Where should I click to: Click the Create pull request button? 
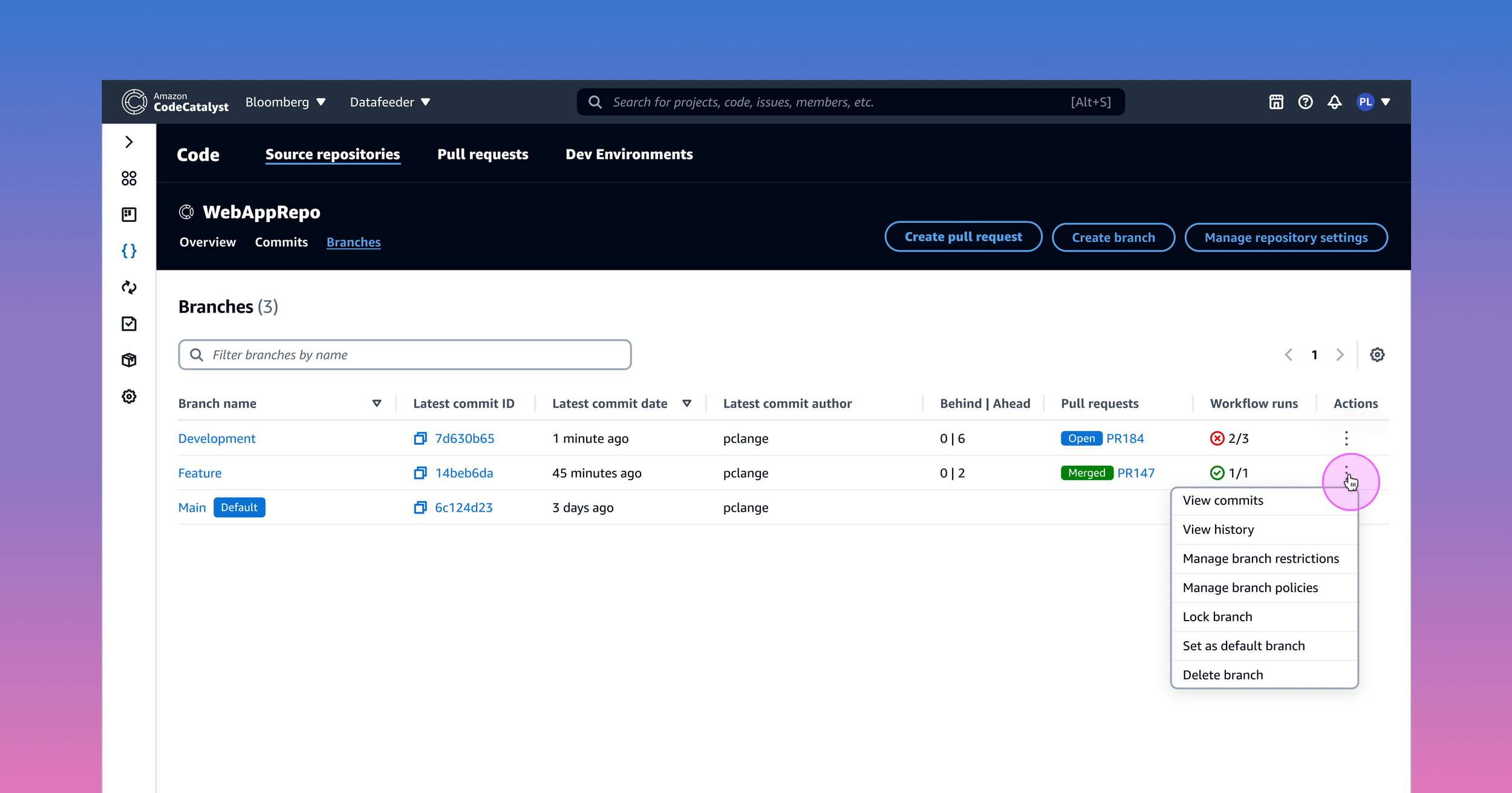(963, 237)
